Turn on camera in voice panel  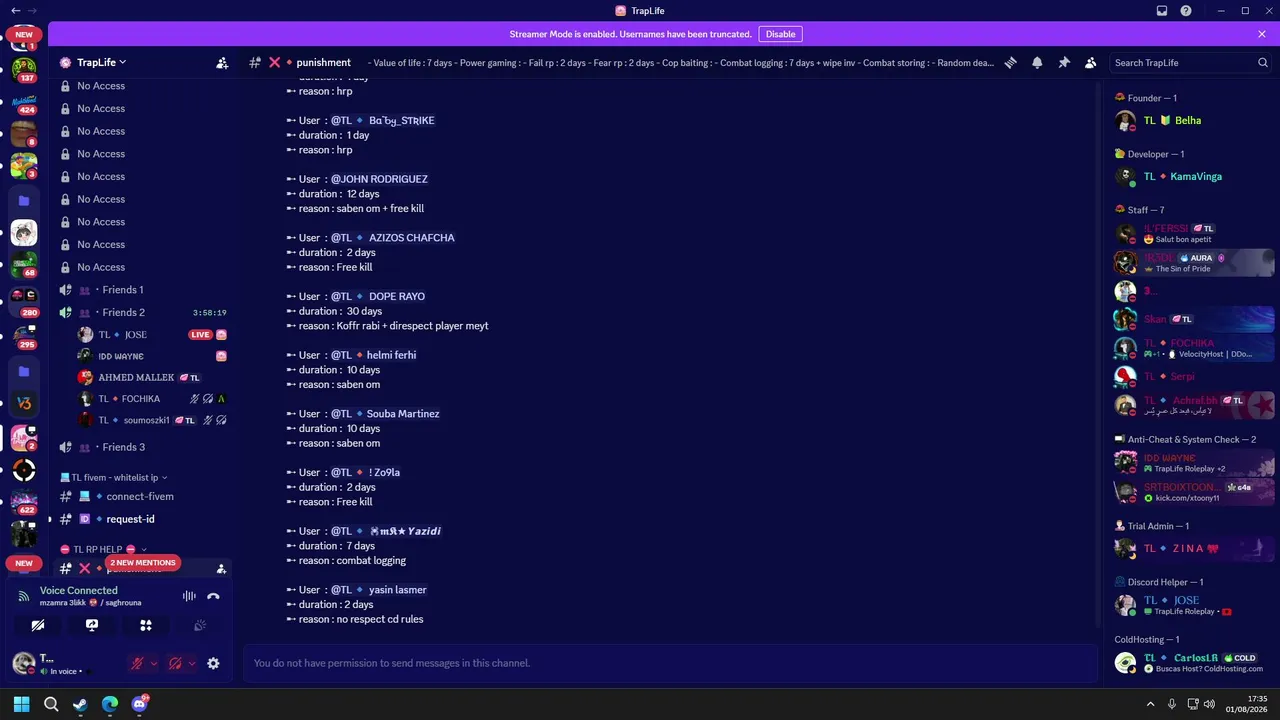pos(38,625)
